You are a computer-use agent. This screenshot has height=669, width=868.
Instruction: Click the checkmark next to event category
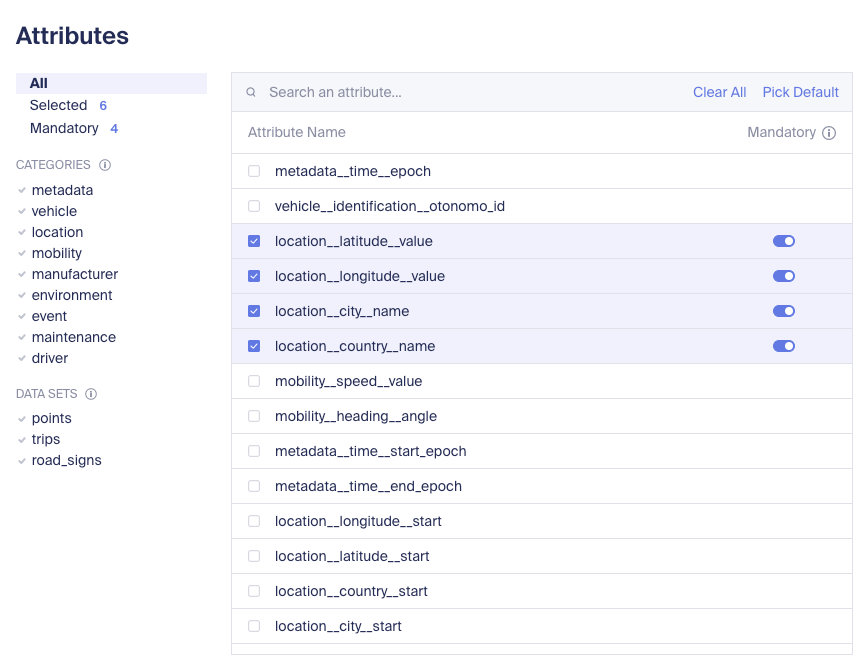(x=22, y=317)
